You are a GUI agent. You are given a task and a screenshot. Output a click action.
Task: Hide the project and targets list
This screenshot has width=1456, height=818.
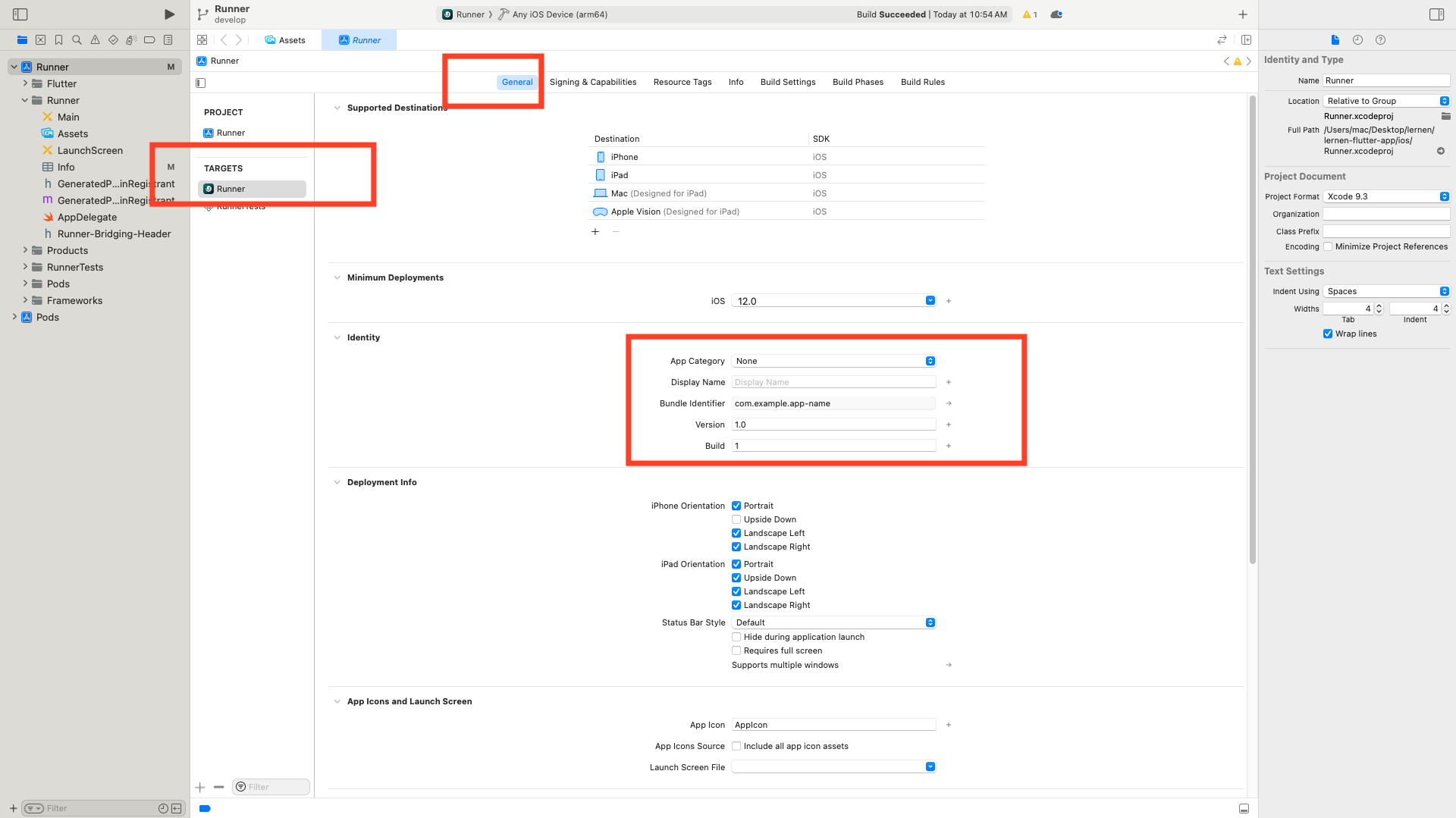click(x=201, y=83)
